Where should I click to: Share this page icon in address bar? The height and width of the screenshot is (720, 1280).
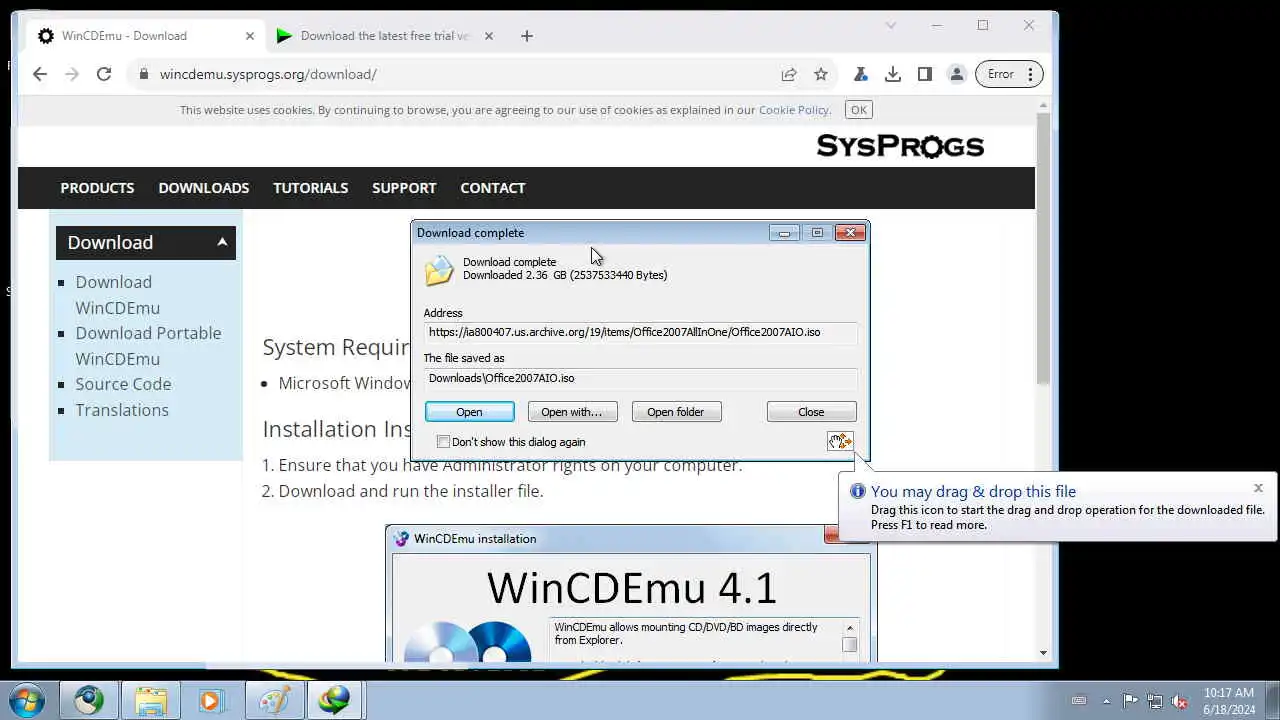789,74
